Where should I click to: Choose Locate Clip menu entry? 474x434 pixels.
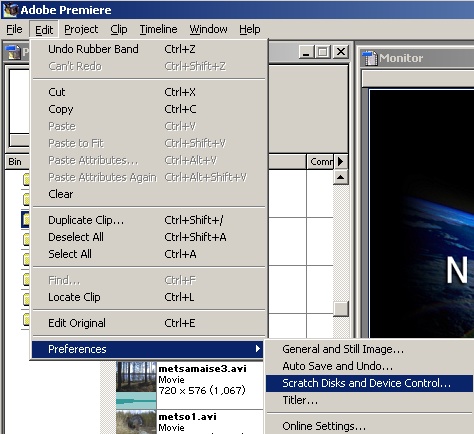149,297
